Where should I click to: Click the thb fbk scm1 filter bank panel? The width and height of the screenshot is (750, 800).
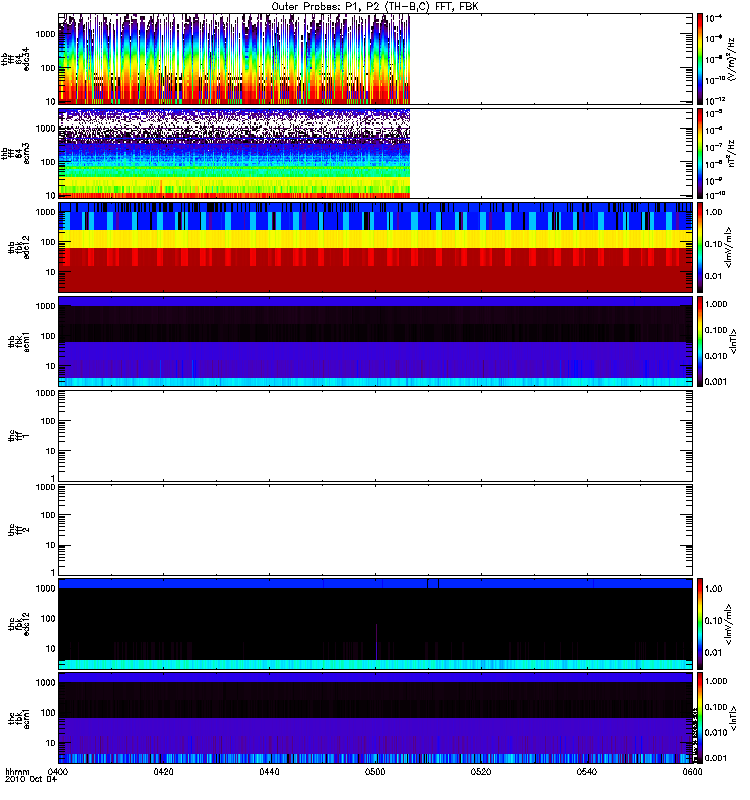(376, 341)
